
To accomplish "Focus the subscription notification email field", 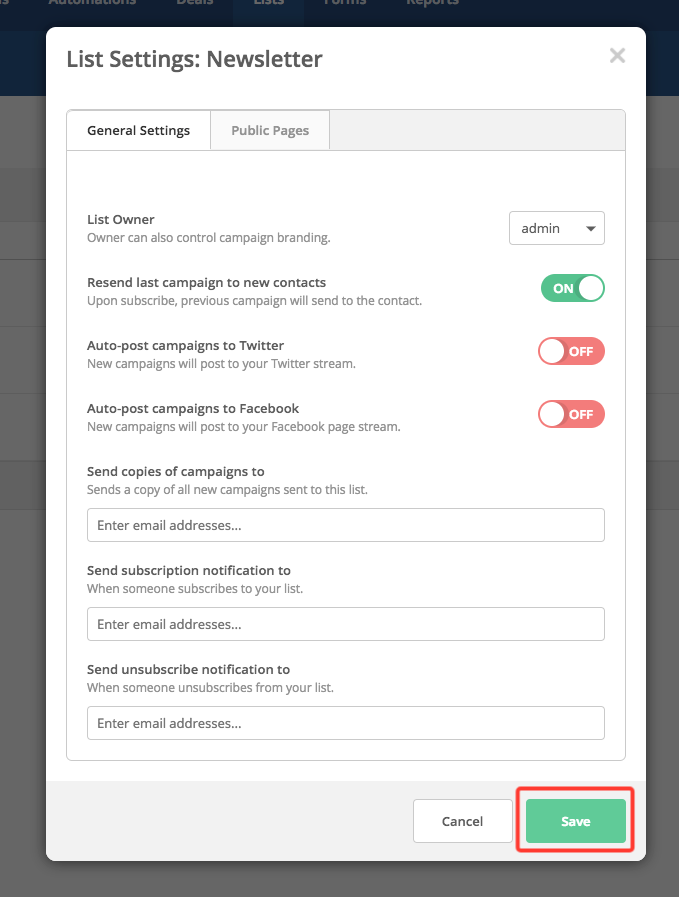I will [x=345, y=624].
